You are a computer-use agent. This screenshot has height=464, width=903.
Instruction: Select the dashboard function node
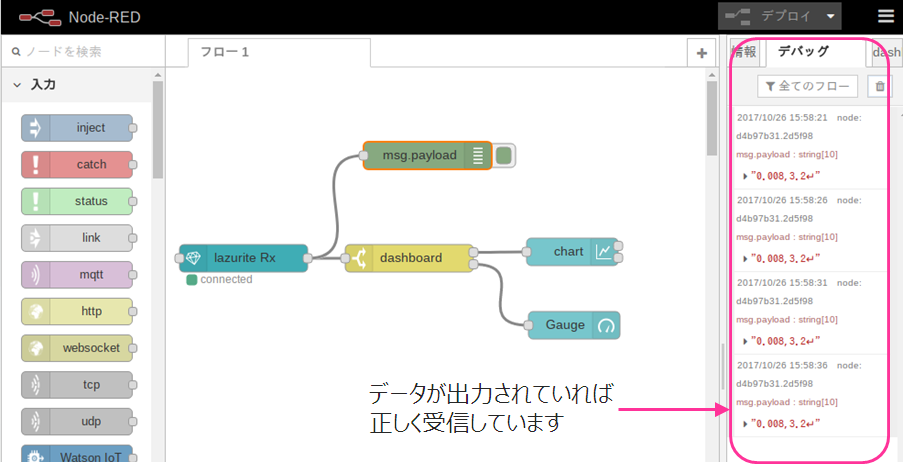click(409, 258)
